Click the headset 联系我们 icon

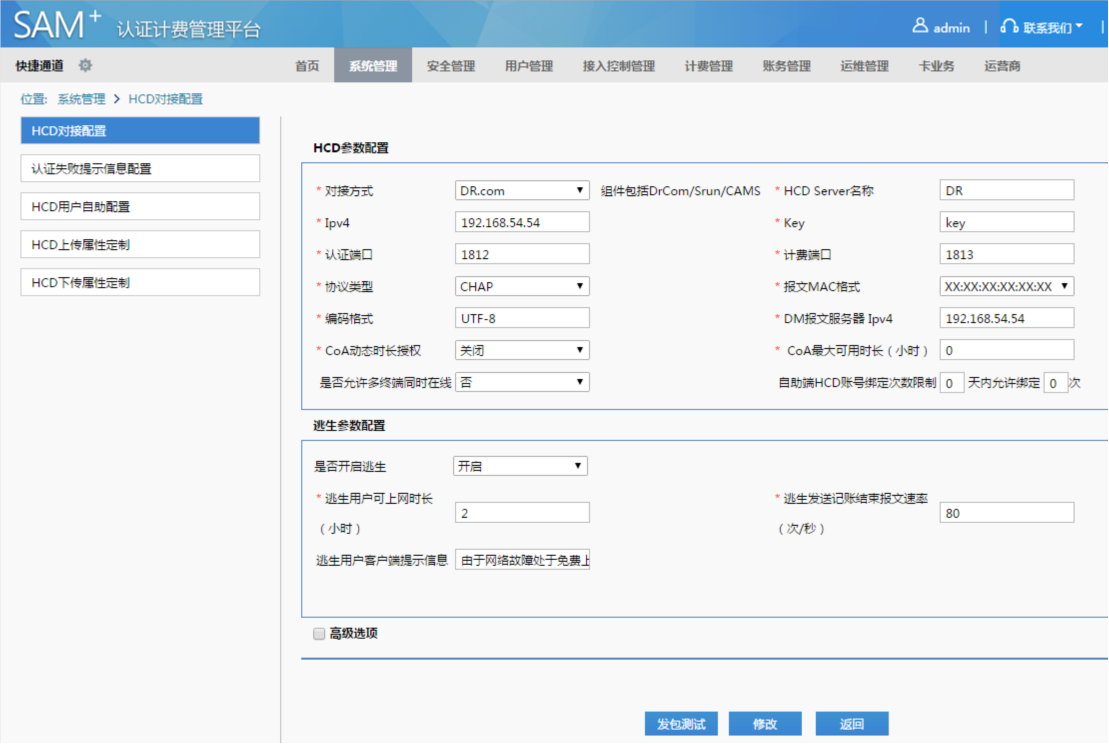click(x=1009, y=27)
